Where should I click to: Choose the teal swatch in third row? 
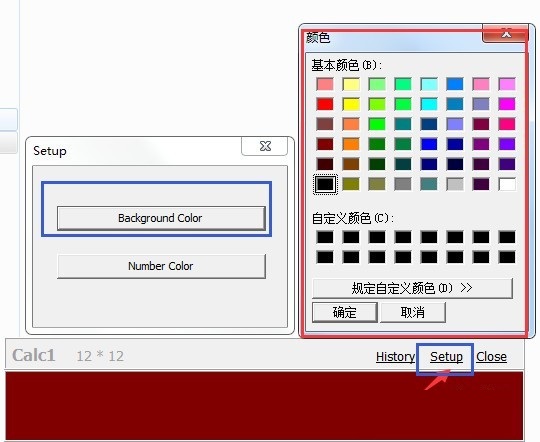[403, 124]
